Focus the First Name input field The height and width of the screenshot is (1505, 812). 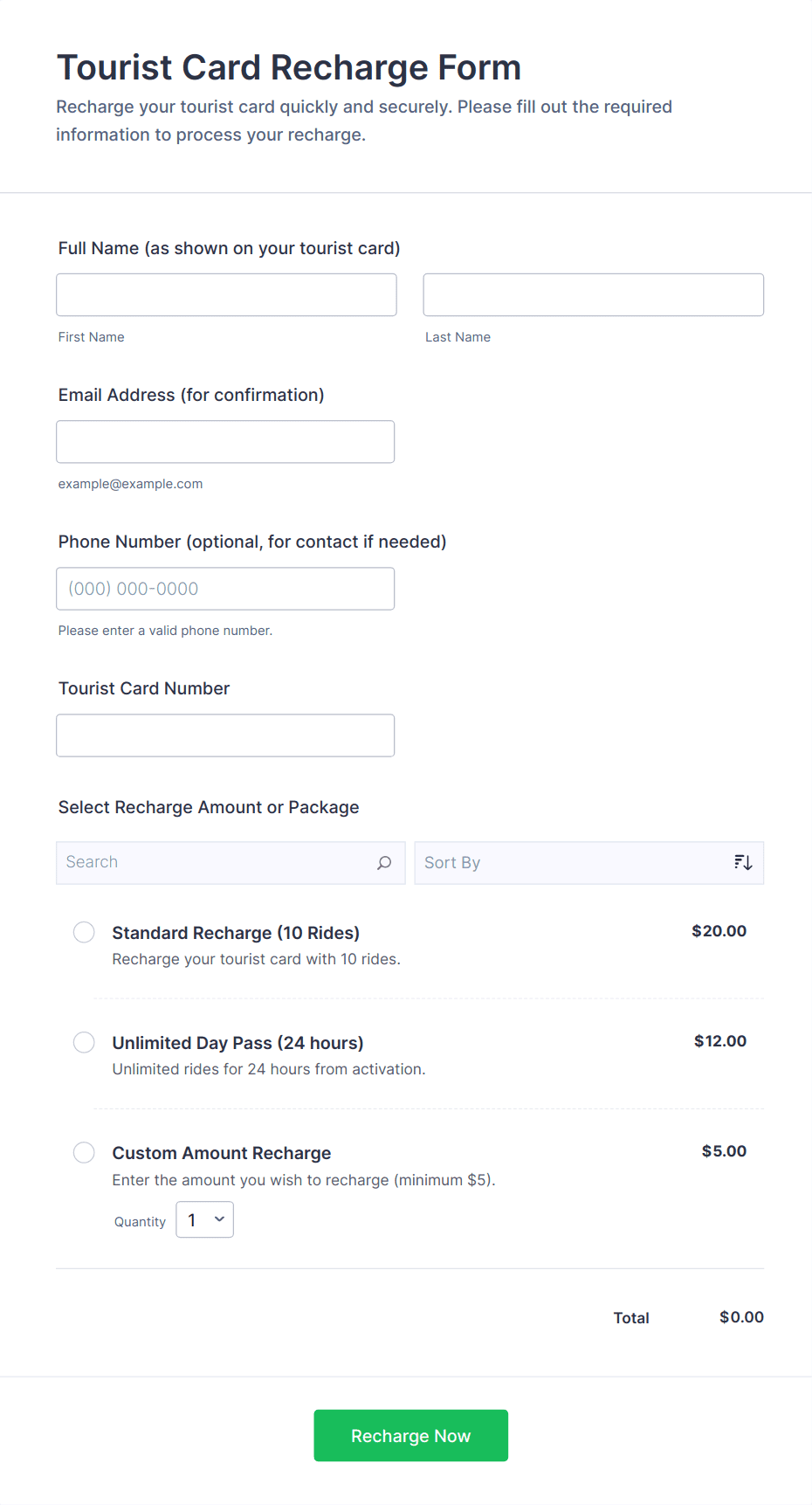tap(226, 295)
